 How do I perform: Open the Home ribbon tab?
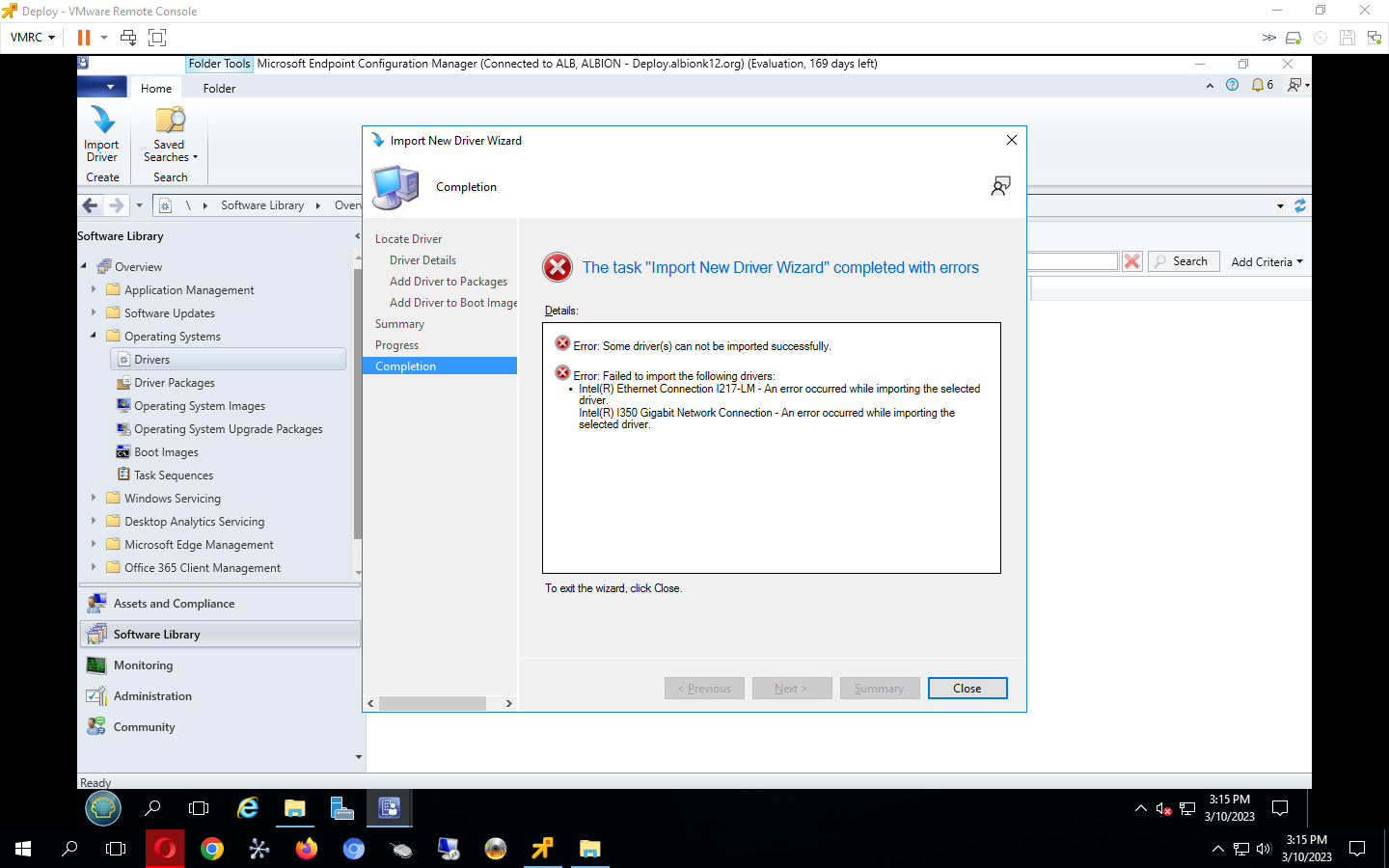pos(156,88)
